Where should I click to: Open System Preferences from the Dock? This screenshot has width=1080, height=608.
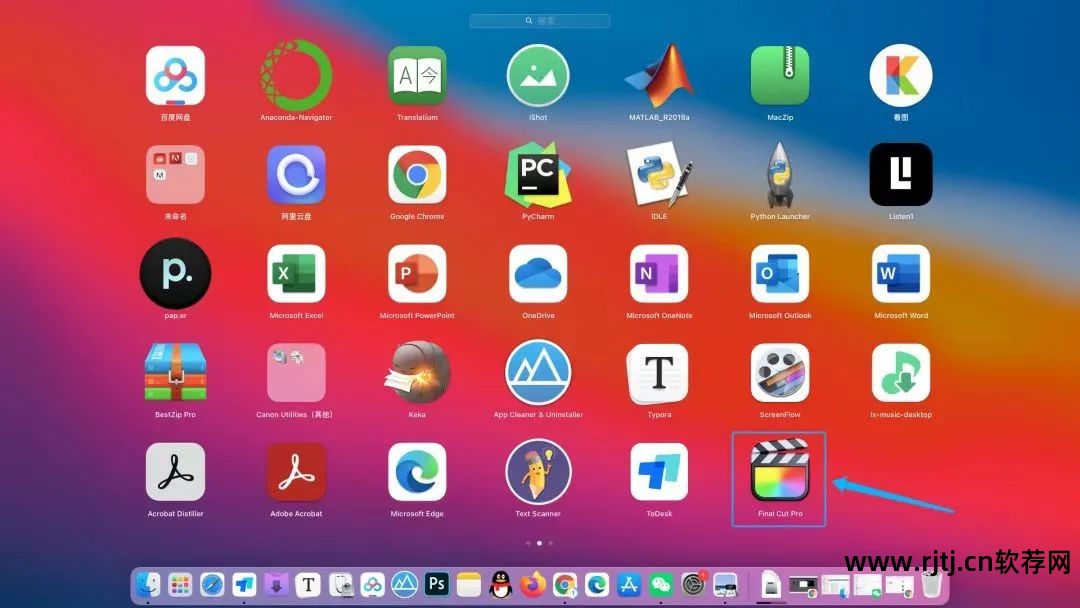(694, 585)
